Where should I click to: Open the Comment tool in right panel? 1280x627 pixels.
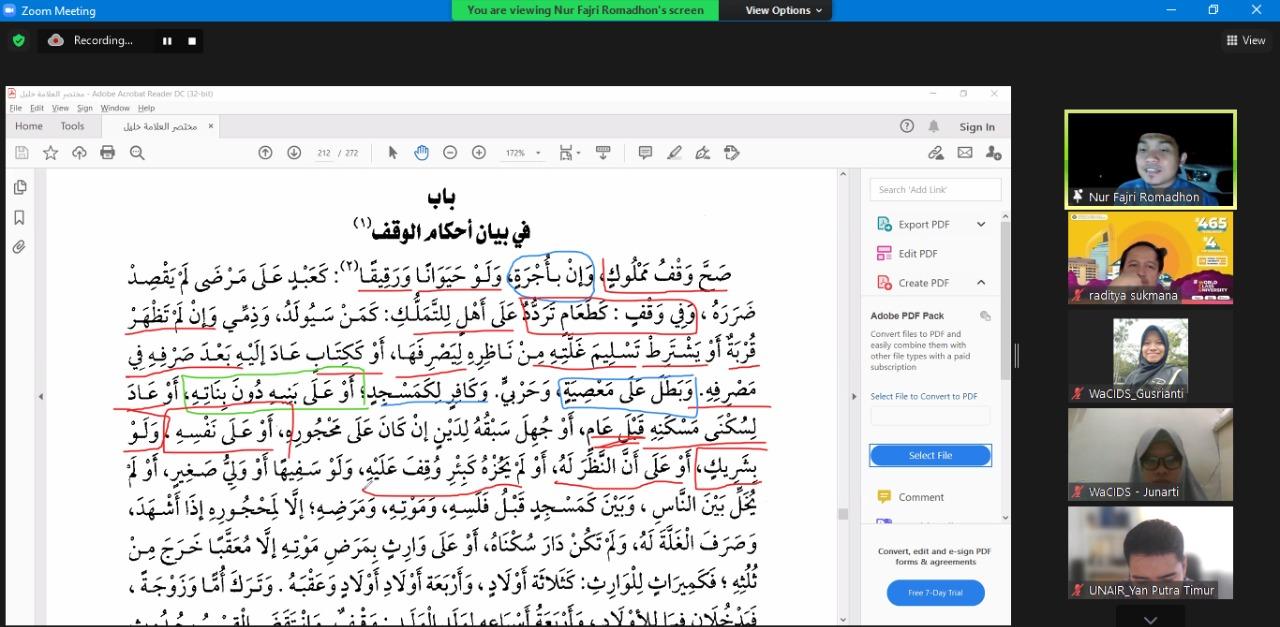[x=920, y=497]
